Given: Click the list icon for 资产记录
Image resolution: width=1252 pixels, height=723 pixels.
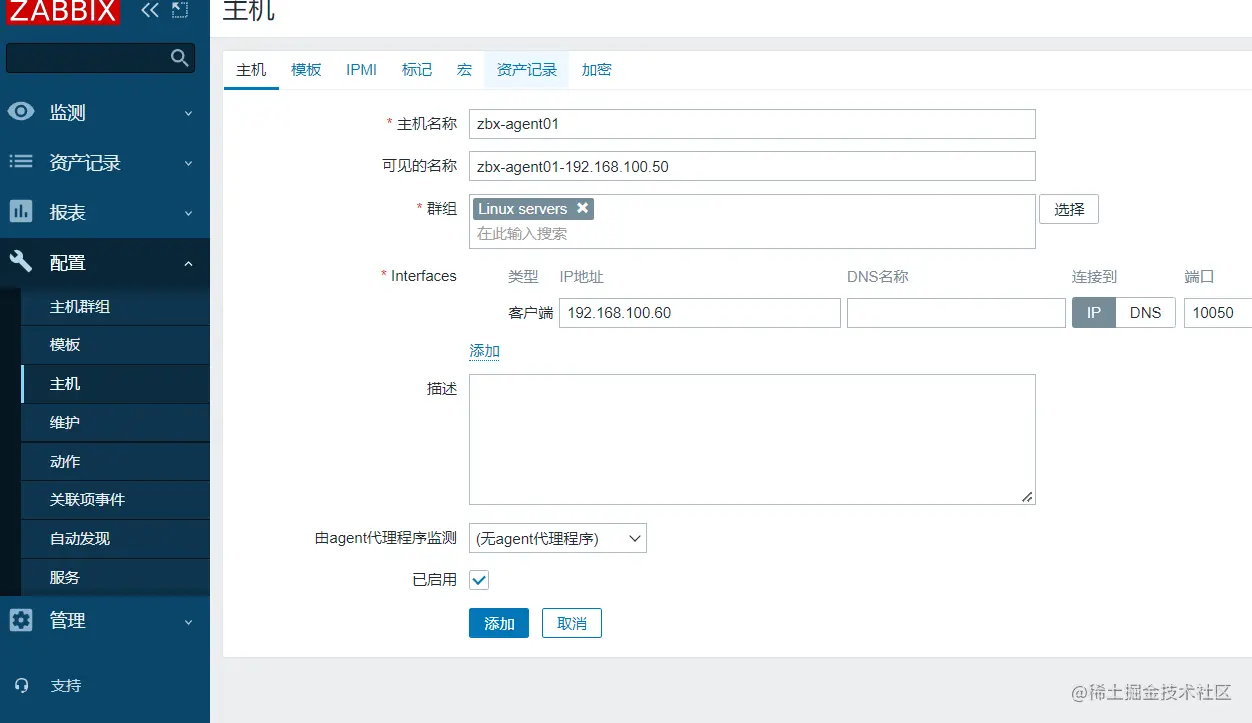Looking at the screenshot, I should pyautogui.click(x=21, y=162).
